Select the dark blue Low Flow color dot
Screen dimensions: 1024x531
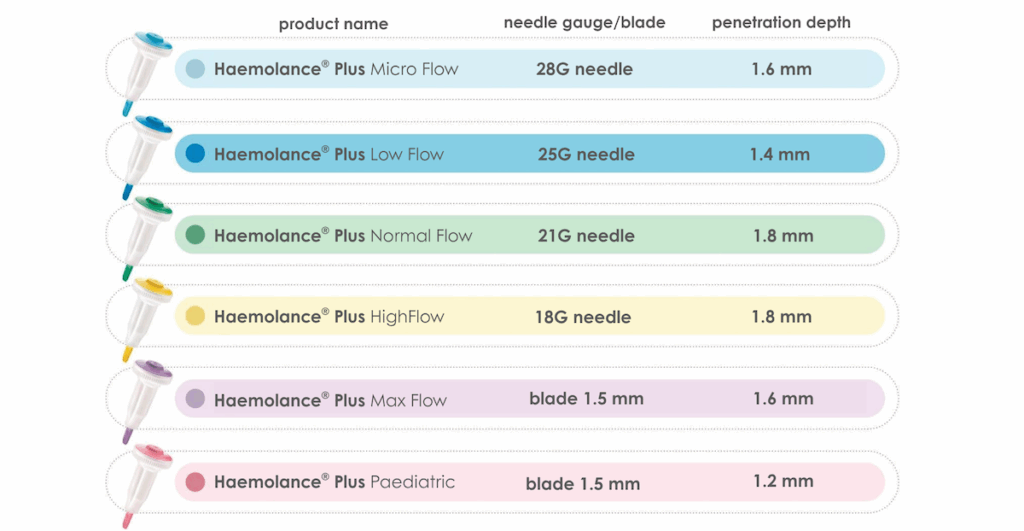[196, 153]
